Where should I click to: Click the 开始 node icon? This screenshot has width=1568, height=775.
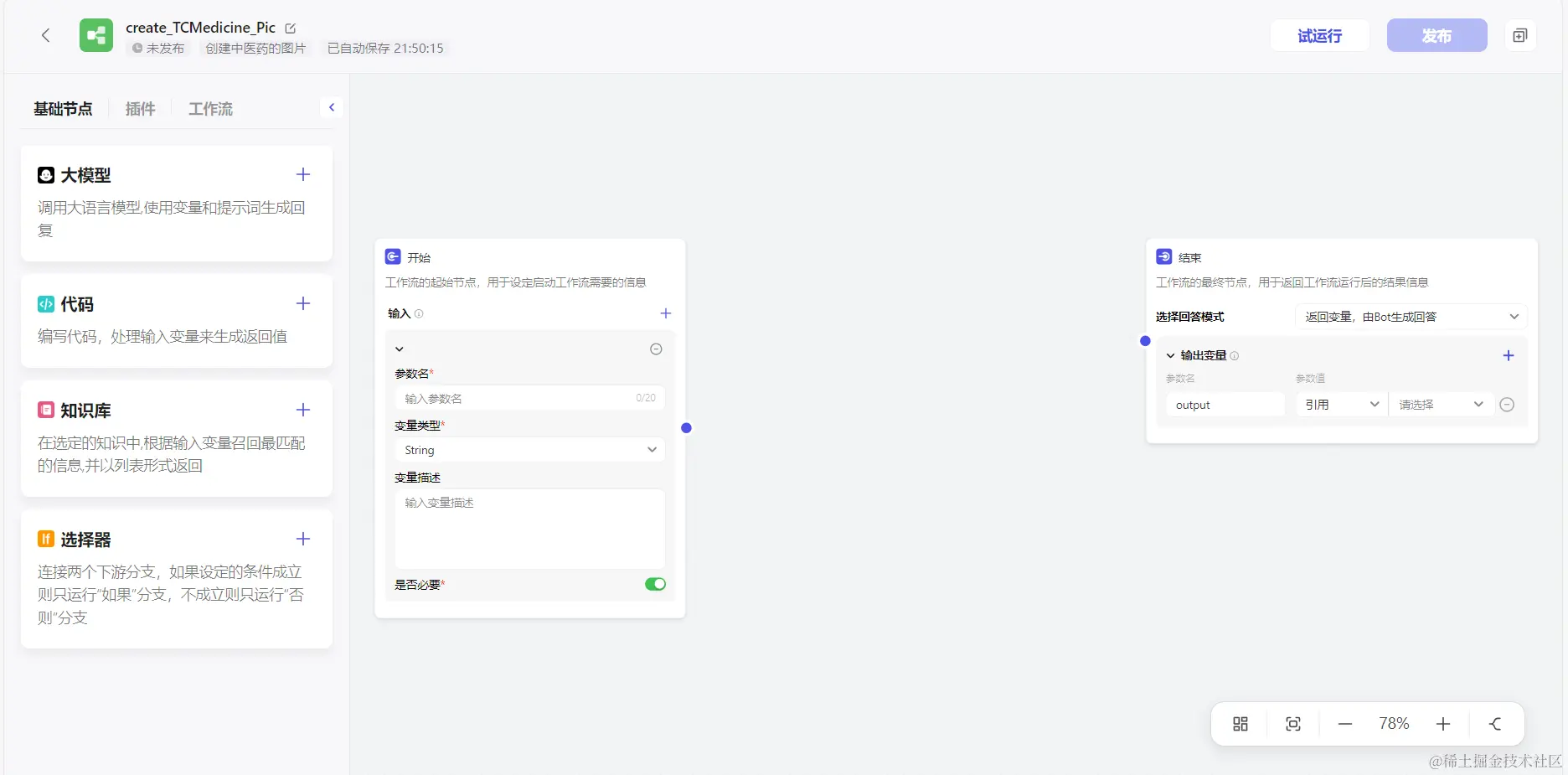click(393, 256)
